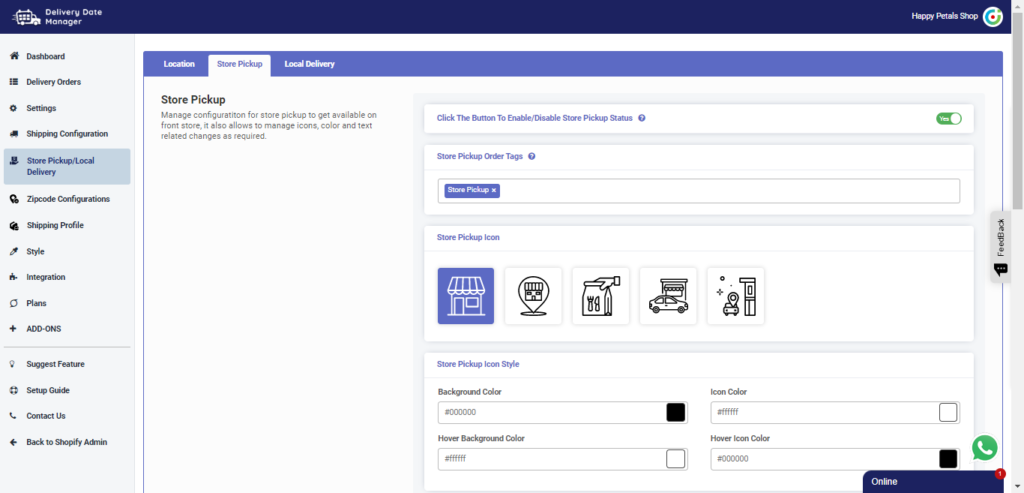The width and height of the screenshot is (1024, 493).
Task: Click the Hover Background Color input field
Action: click(550, 459)
